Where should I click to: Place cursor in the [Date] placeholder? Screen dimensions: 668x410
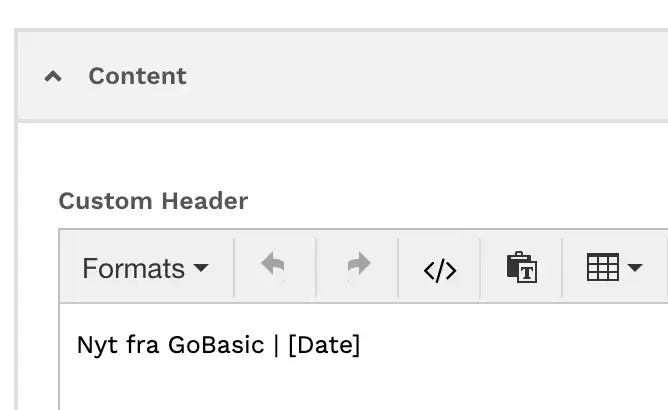[324, 345]
